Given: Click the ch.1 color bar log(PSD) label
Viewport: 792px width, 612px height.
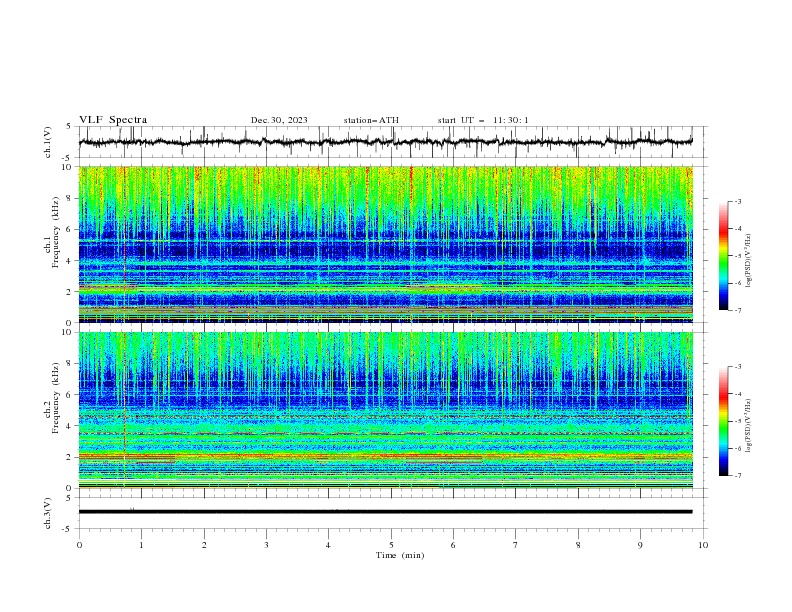Looking at the screenshot, I should point(748,261).
